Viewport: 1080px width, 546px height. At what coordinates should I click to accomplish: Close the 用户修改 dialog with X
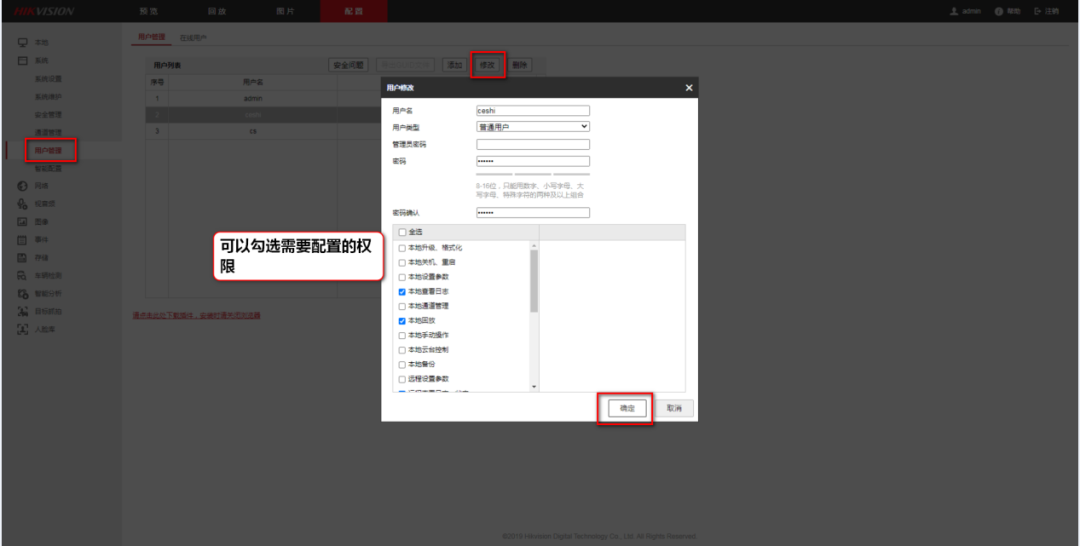point(688,88)
